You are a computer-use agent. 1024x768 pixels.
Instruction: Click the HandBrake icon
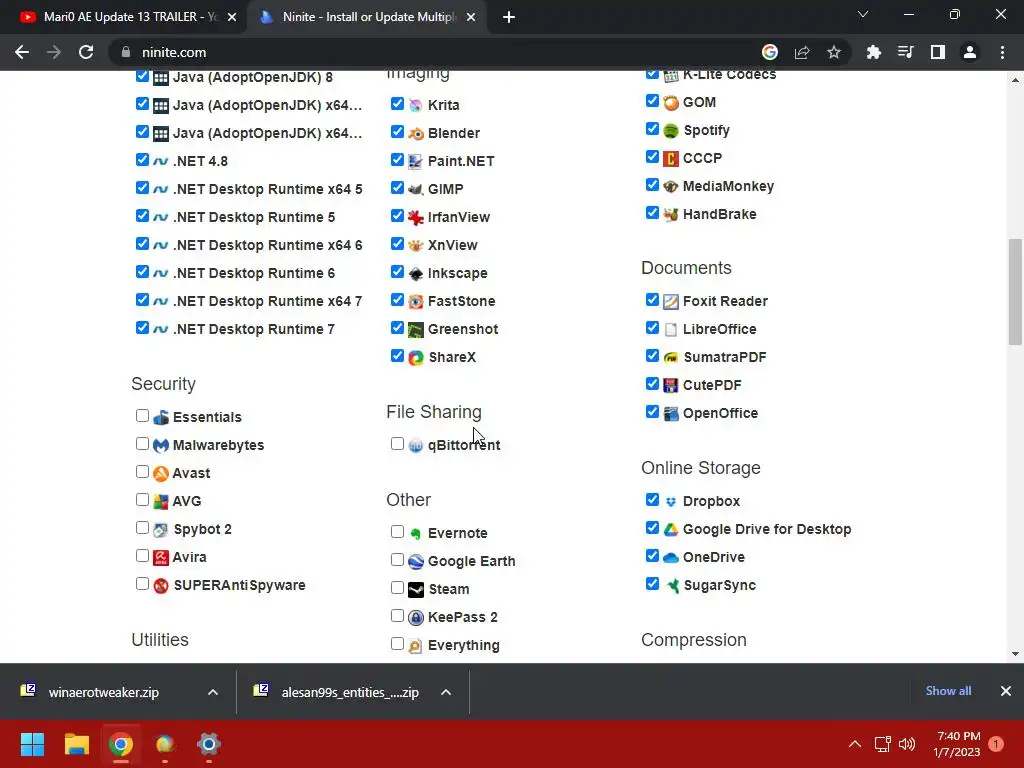(x=671, y=214)
